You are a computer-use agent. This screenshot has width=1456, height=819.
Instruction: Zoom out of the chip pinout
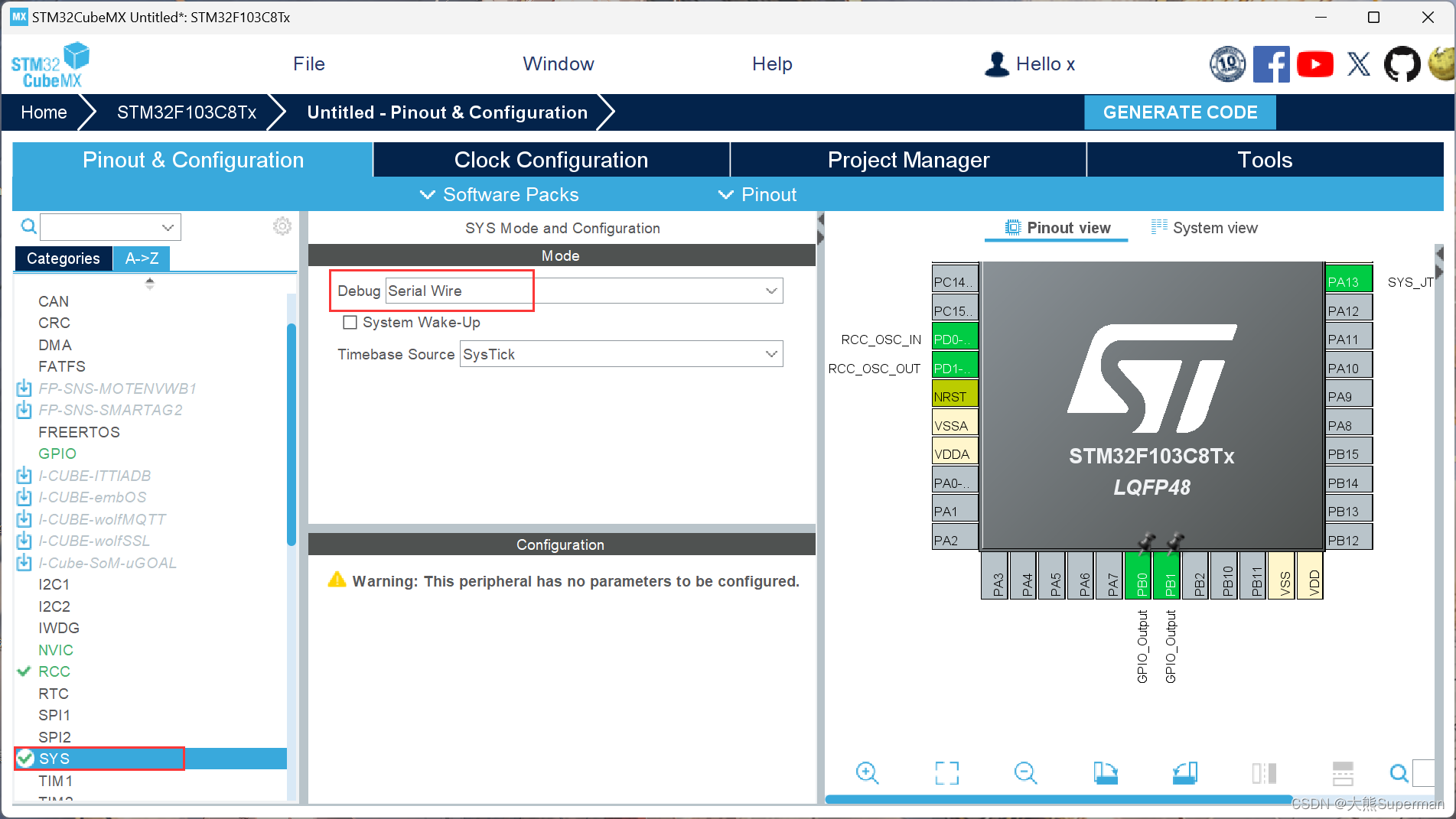[x=1025, y=773]
